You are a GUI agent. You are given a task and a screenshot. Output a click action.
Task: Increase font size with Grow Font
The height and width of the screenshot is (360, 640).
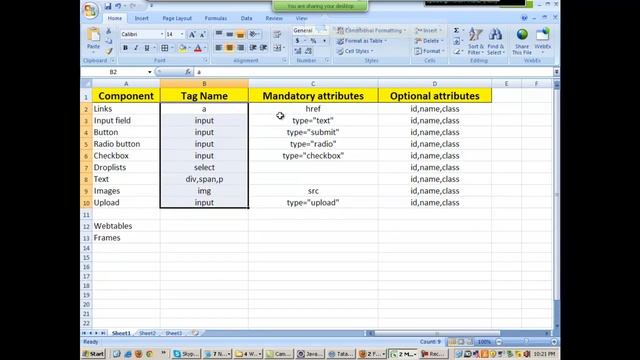[x=192, y=34]
